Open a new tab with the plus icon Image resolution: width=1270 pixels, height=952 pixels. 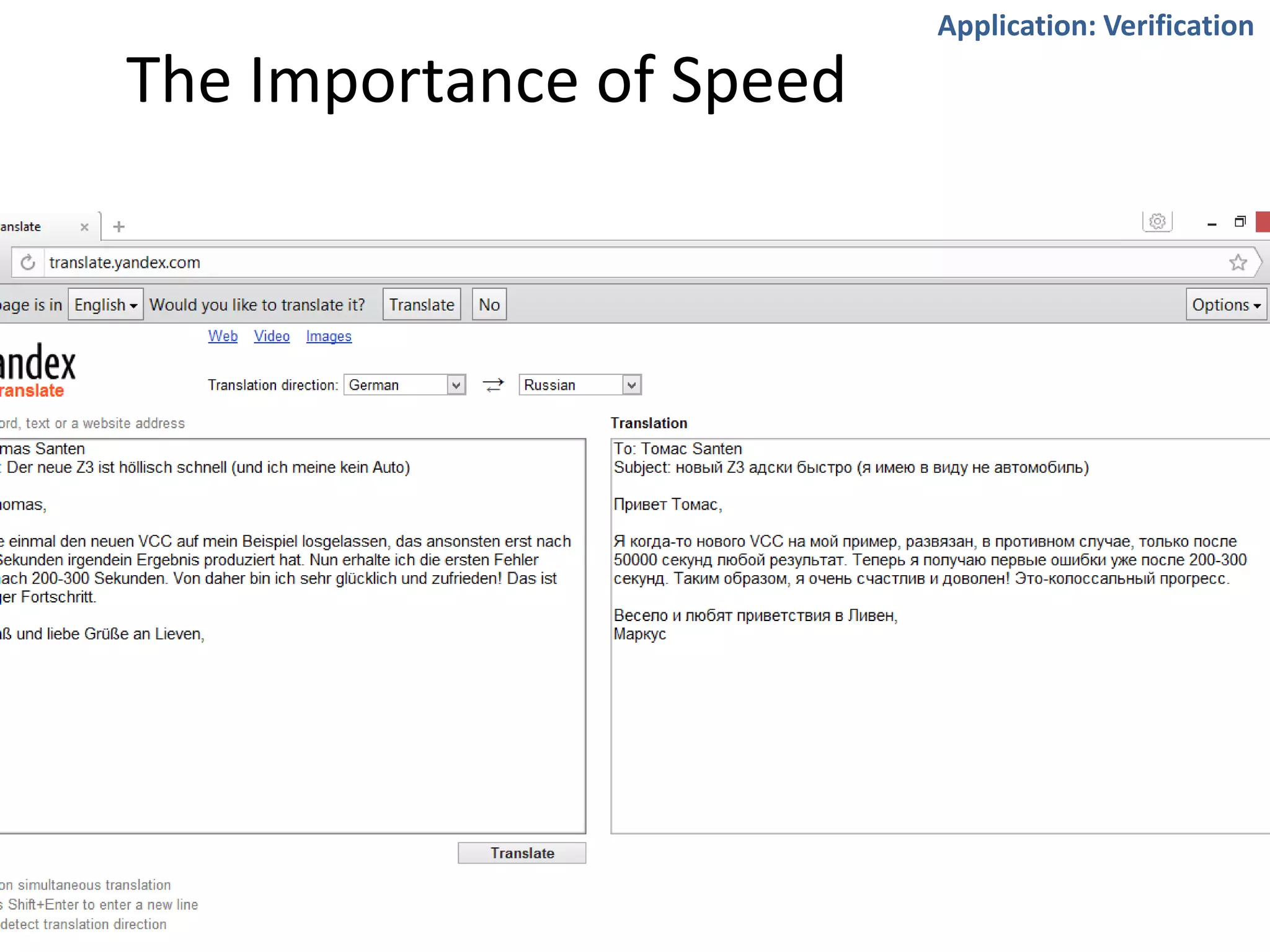pyautogui.click(x=119, y=227)
